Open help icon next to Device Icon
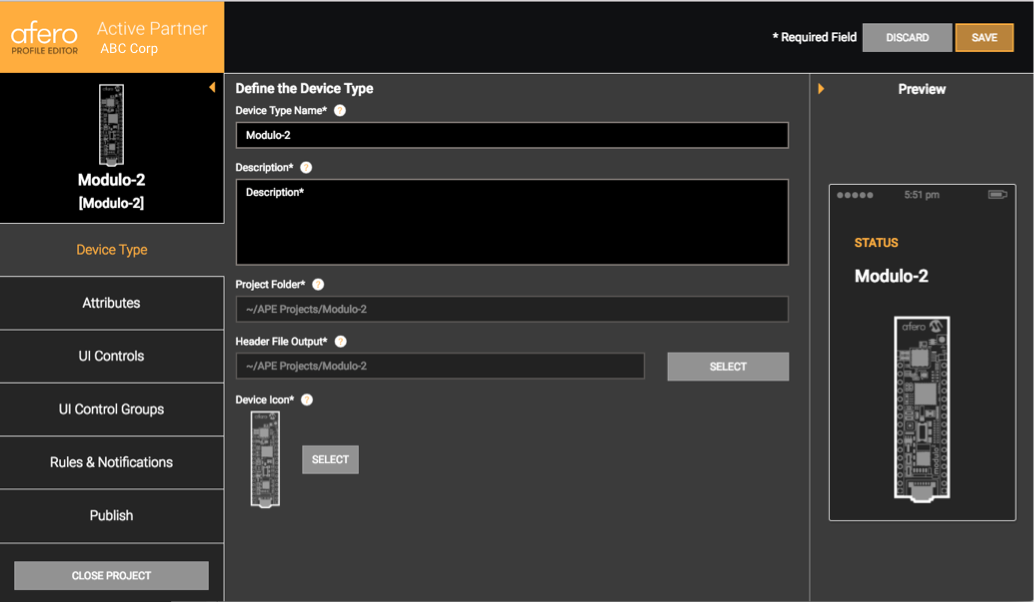 click(307, 400)
